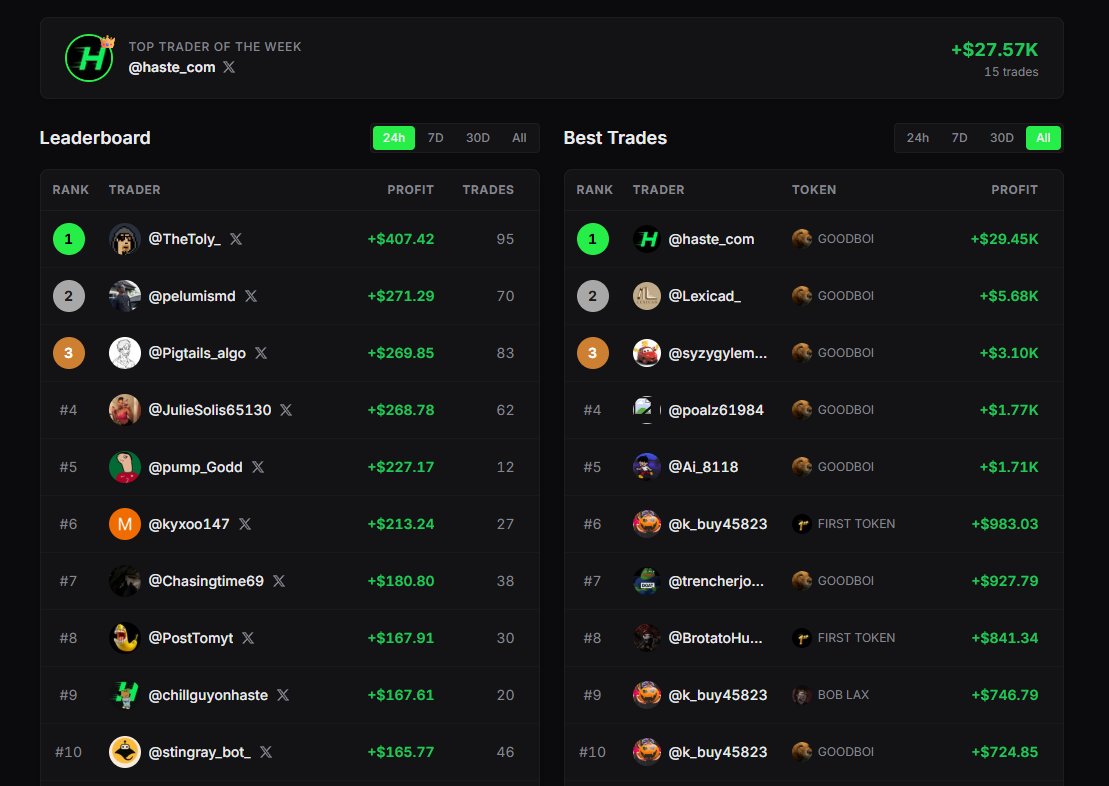The width and height of the screenshot is (1109, 786).
Task: Select Best Trades 30D time filter
Action: [x=1001, y=138]
